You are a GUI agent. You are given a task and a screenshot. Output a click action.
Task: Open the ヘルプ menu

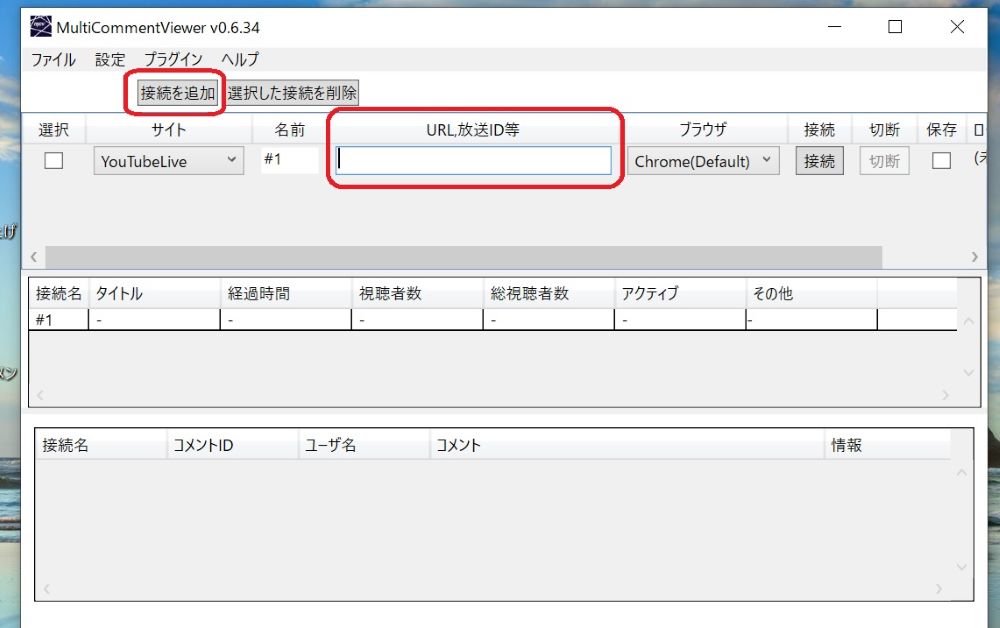pyautogui.click(x=240, y=60)
